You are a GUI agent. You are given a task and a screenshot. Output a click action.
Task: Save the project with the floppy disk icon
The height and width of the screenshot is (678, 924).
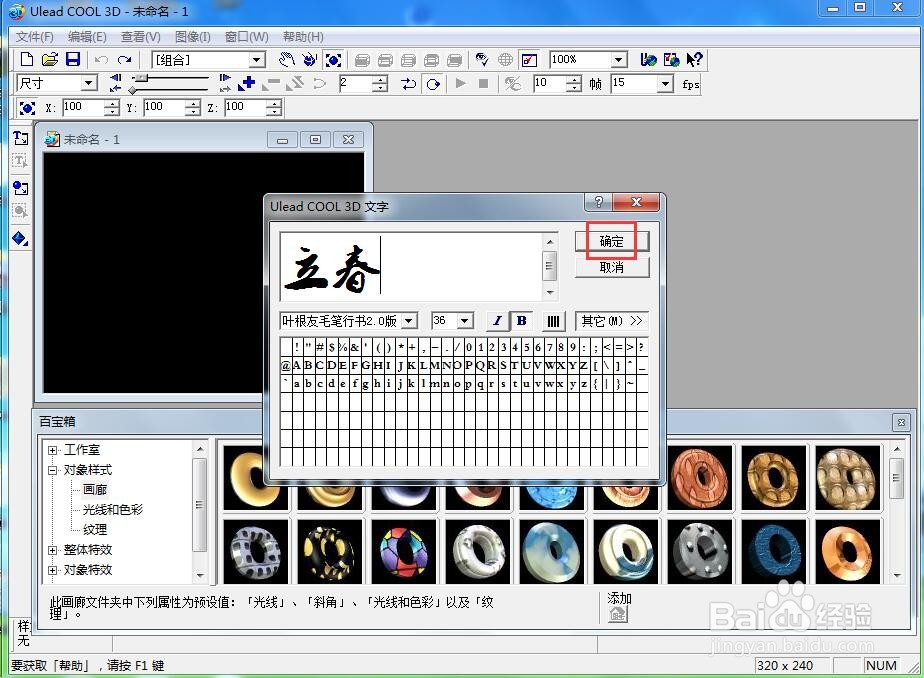72,59
